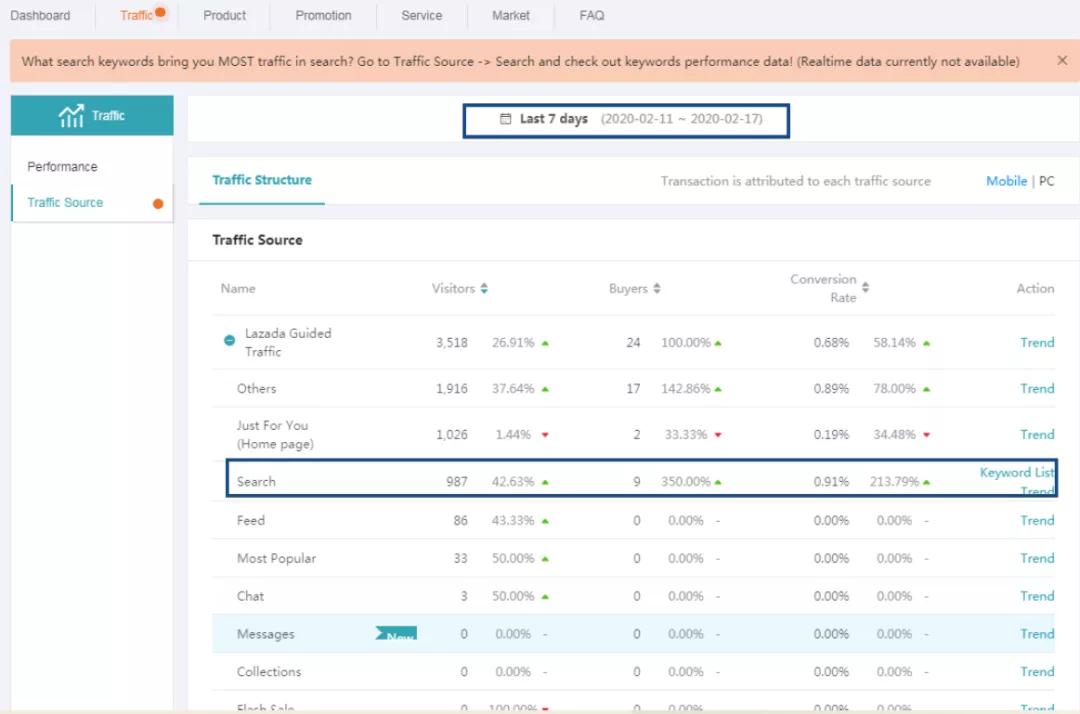Switch to Traffic Structure tab

[x=262, y=181]
